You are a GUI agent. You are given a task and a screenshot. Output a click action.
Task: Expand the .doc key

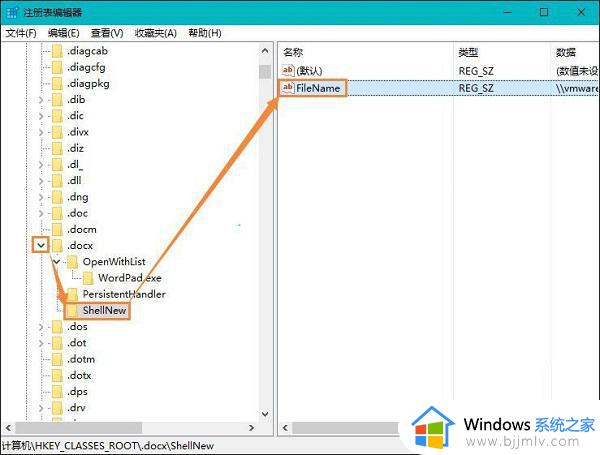41,213
